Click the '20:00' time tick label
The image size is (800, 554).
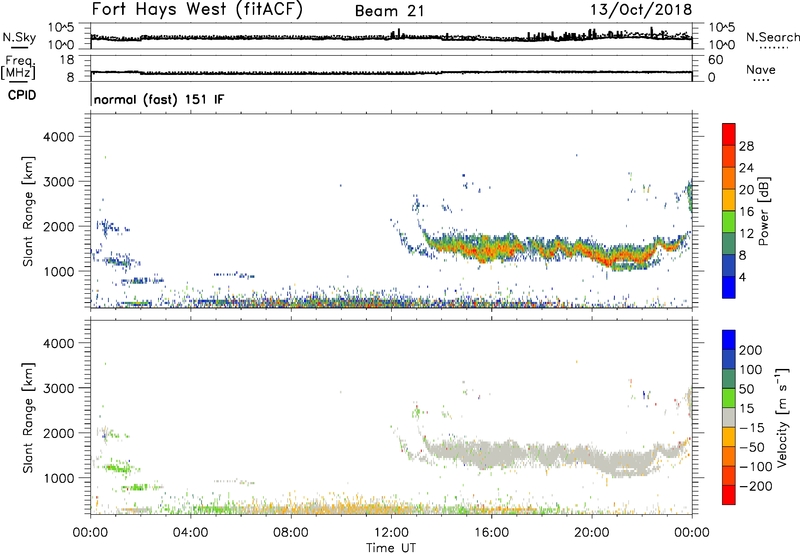tap(591, 533)
